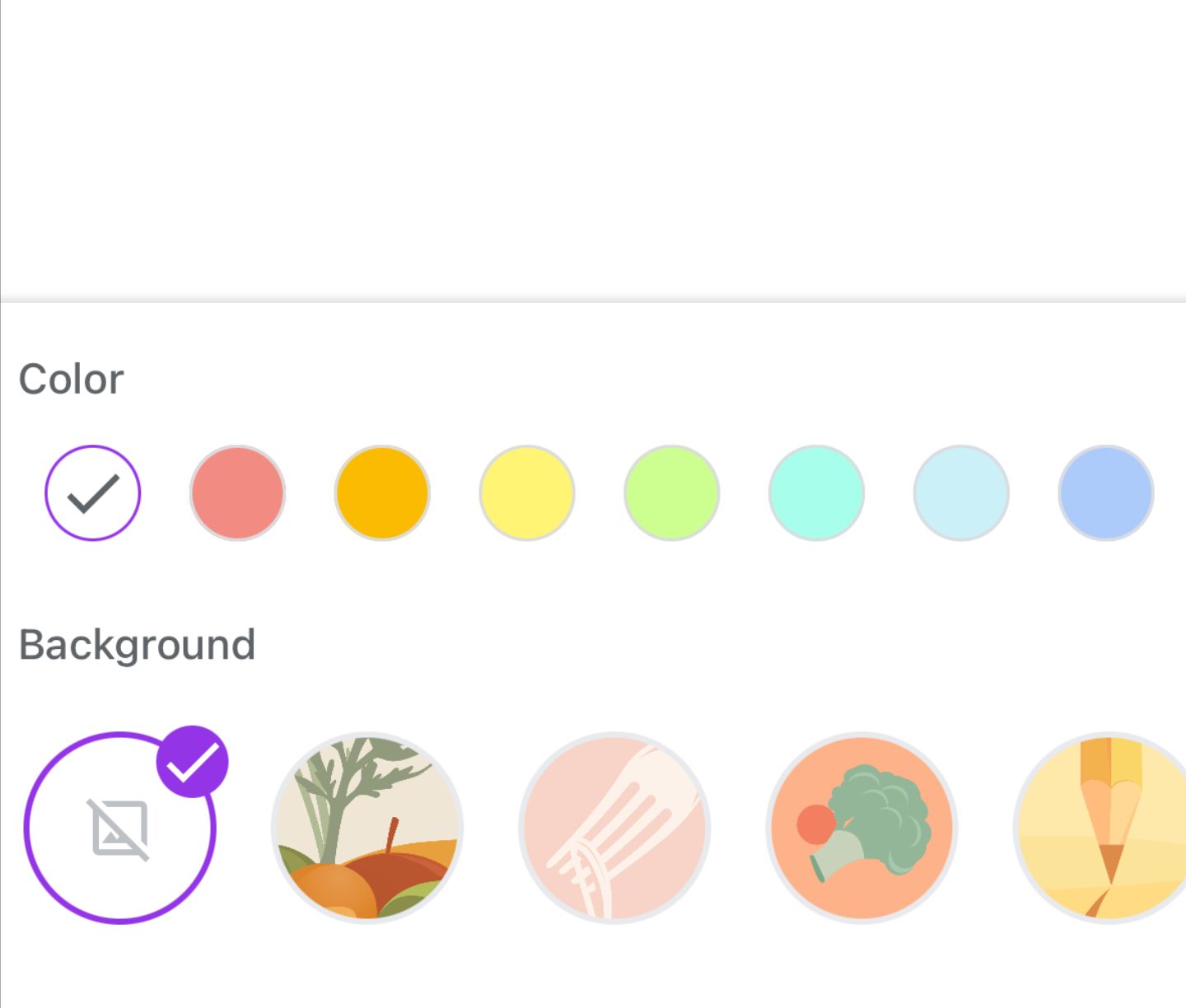Choose the fork with pasta background
The height and width of the screenshot is (1008, 1186).
click(x=614, y=828)
